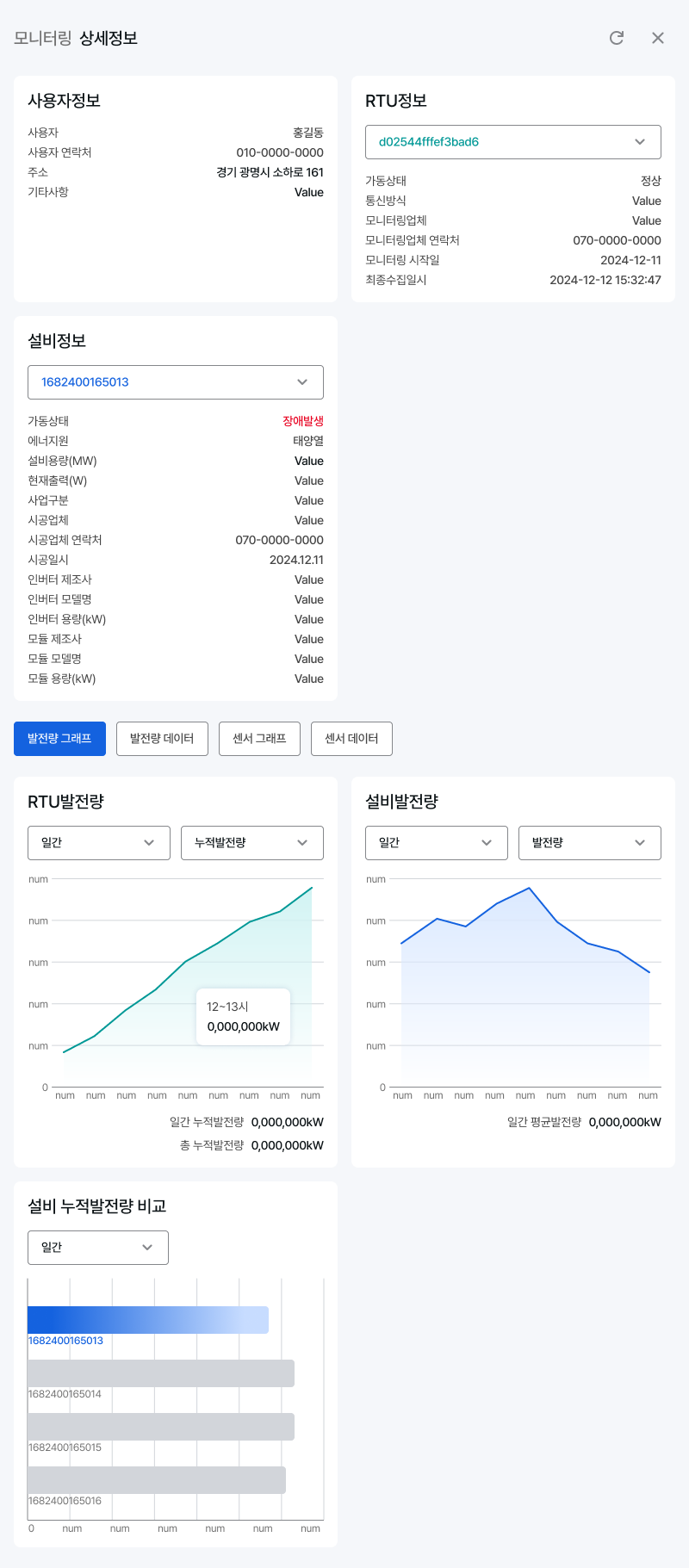
Task: Click the 시공업체 연락처 070-0000-0000 value
Action: (x=280, y=540)
